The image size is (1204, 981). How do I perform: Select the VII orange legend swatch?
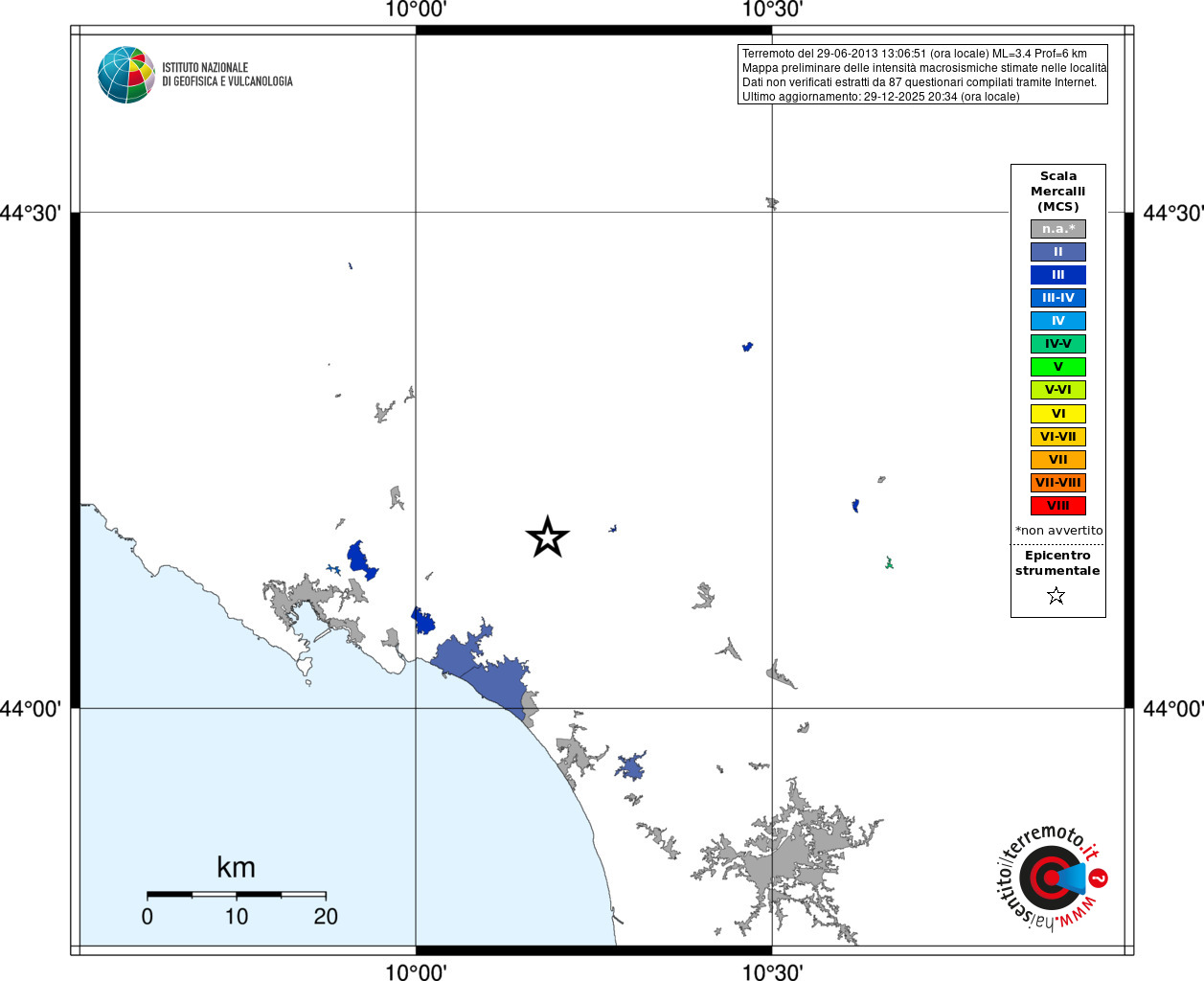(1058, 460)
